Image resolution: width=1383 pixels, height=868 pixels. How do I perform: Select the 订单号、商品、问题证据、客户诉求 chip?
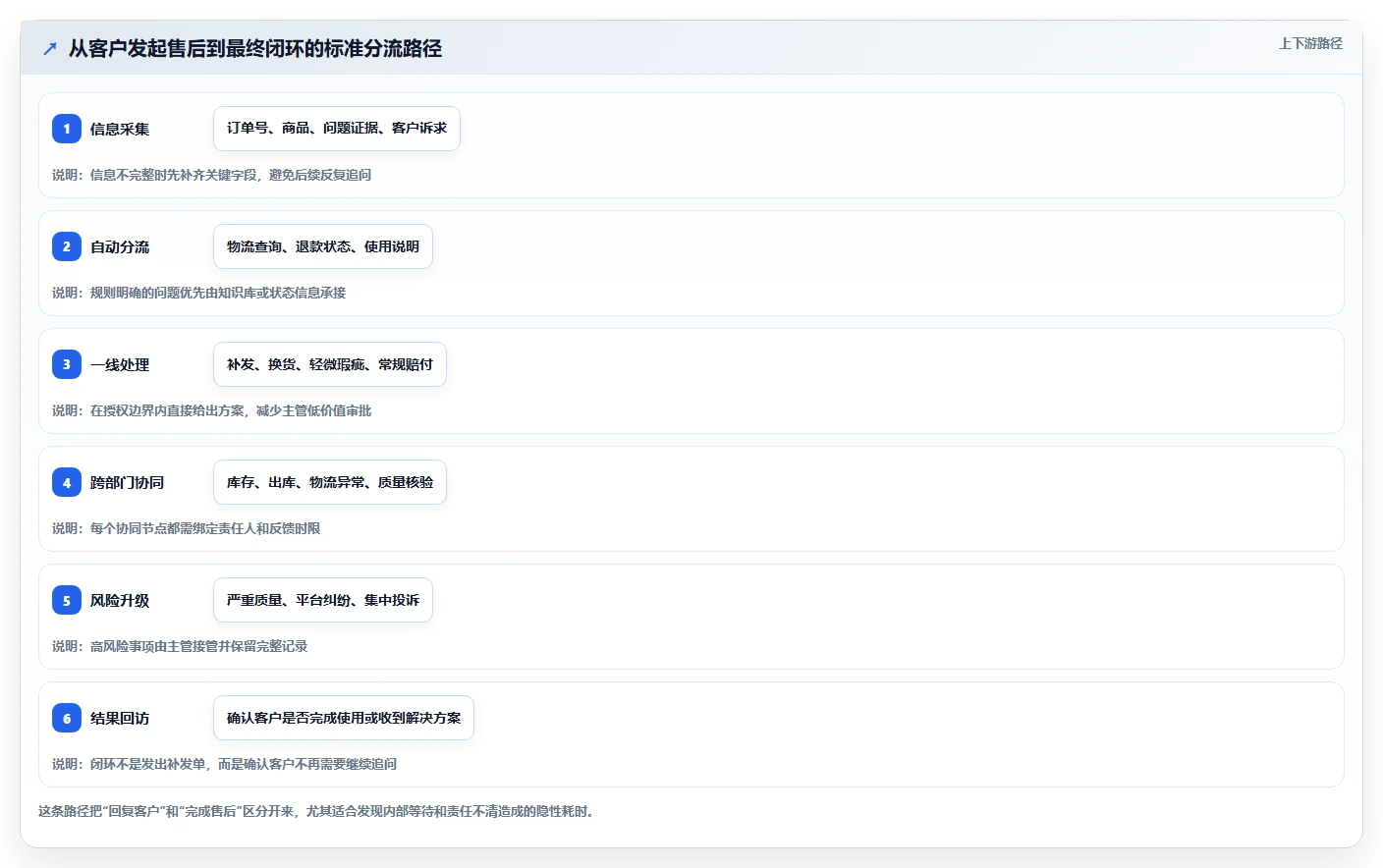(337, 129)
